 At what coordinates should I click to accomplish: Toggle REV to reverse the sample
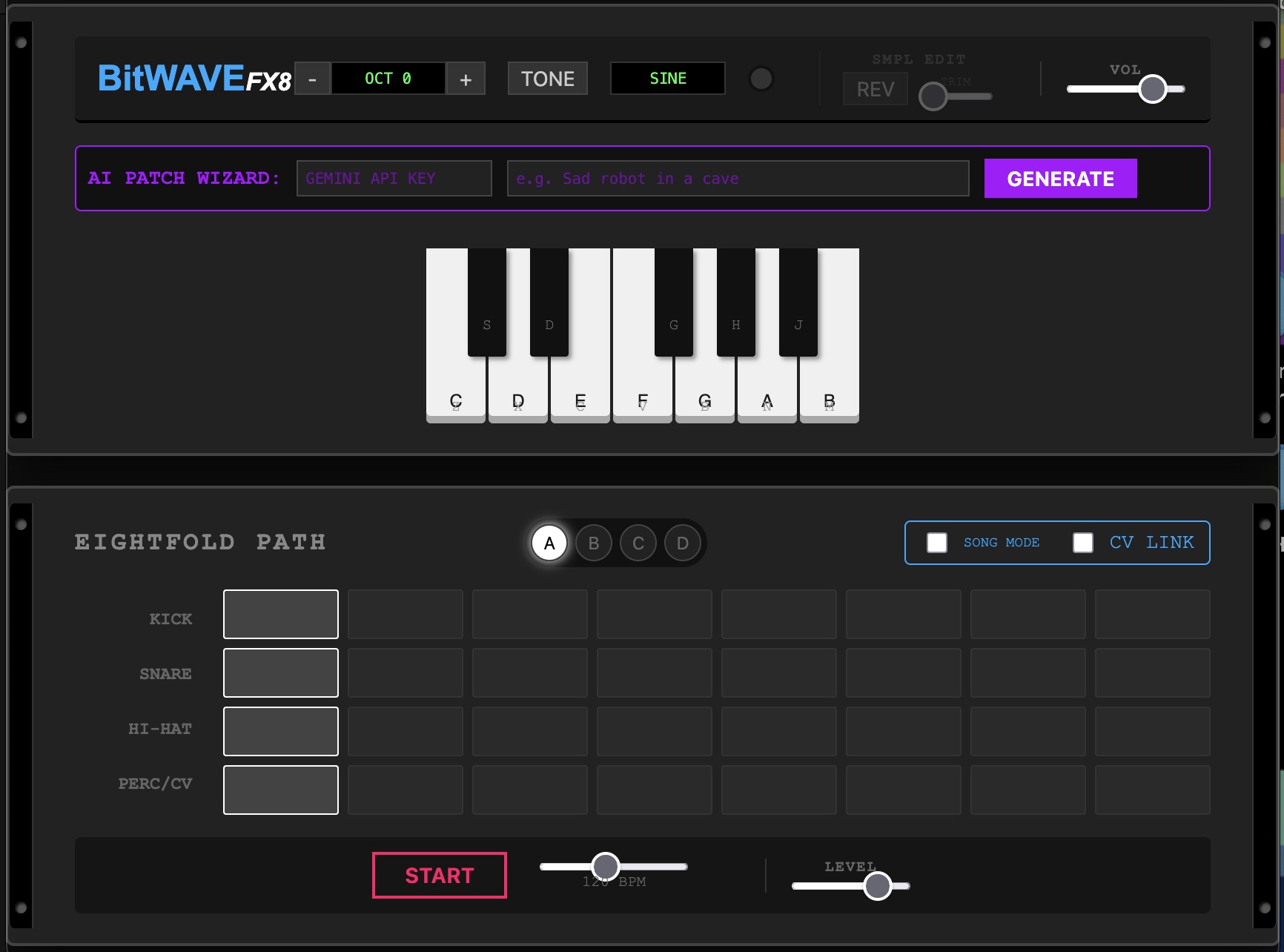[875, 88]
